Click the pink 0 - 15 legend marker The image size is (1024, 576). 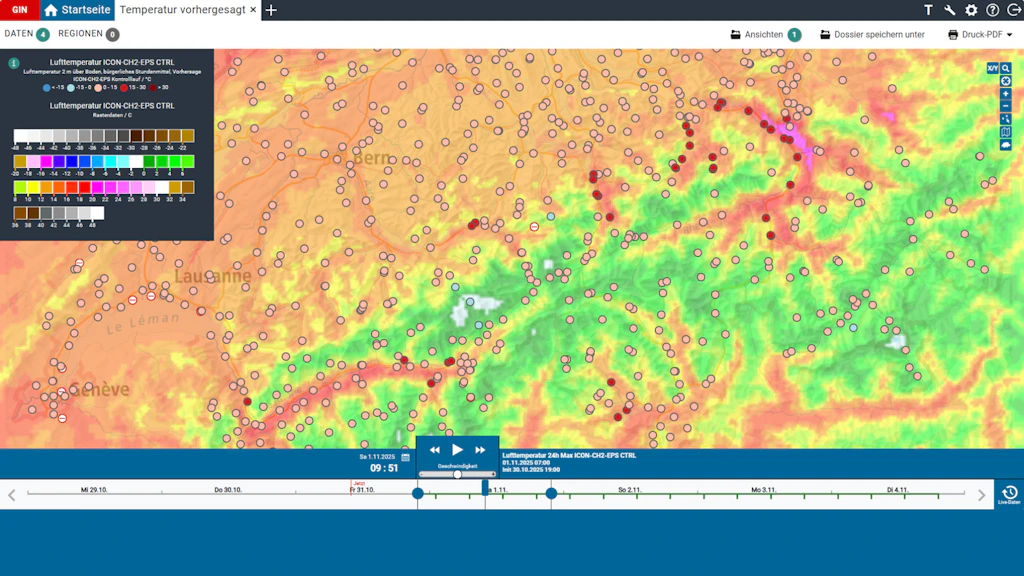(97, 88)
